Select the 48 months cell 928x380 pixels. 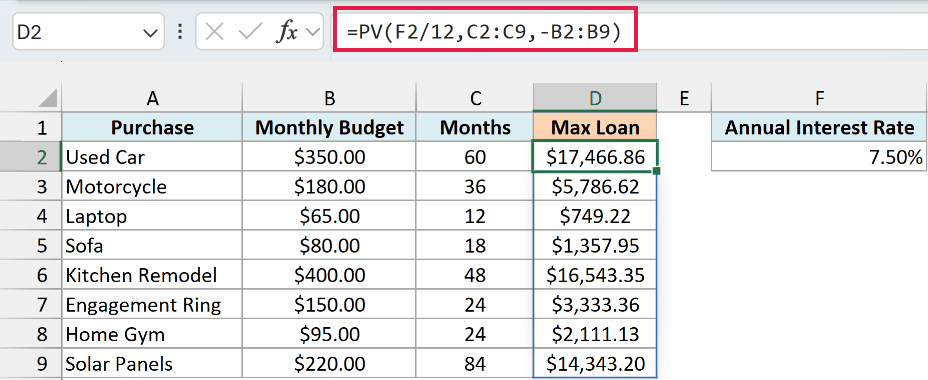pyautogui.click(x=475, y=275)
